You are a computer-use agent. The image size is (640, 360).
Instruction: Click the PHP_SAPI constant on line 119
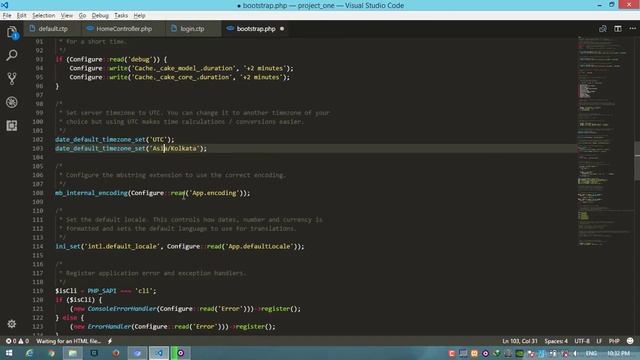click(x=102, y=291)
